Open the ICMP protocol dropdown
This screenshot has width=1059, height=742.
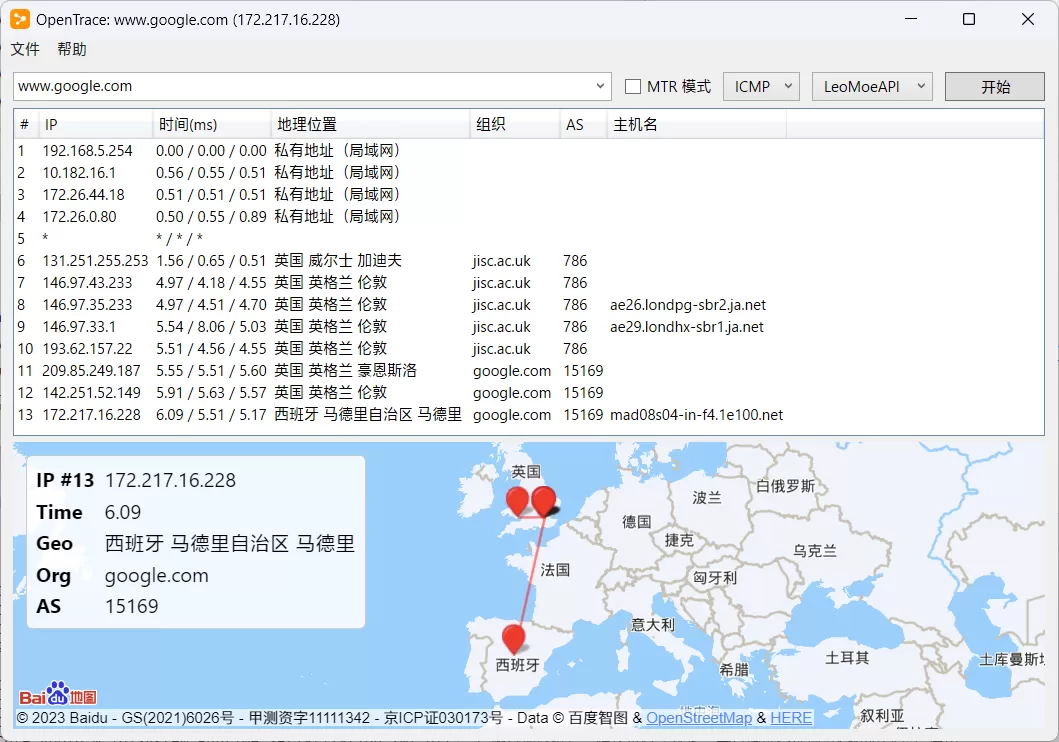coord(761,86)
